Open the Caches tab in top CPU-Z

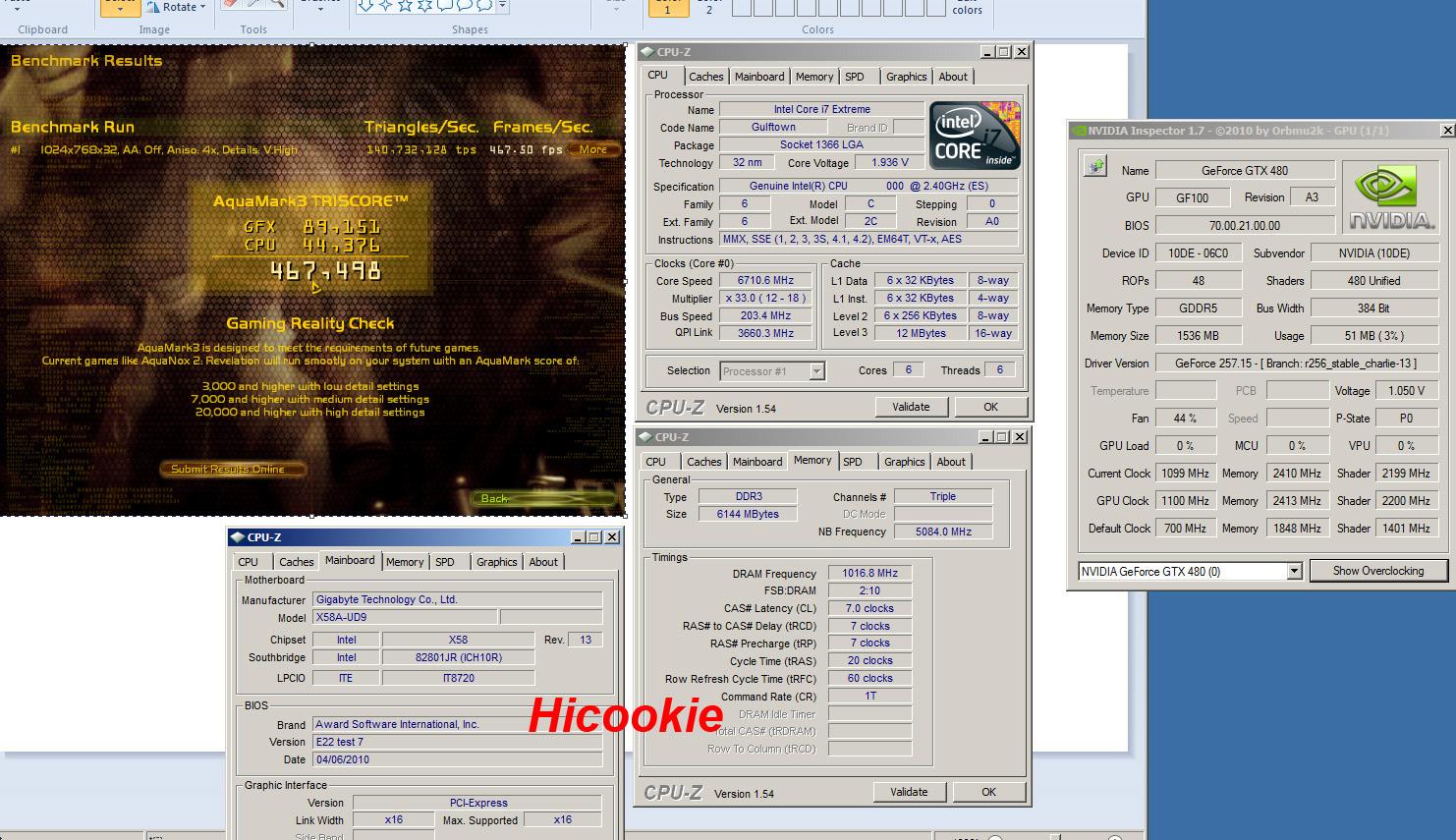pos(706,77)
